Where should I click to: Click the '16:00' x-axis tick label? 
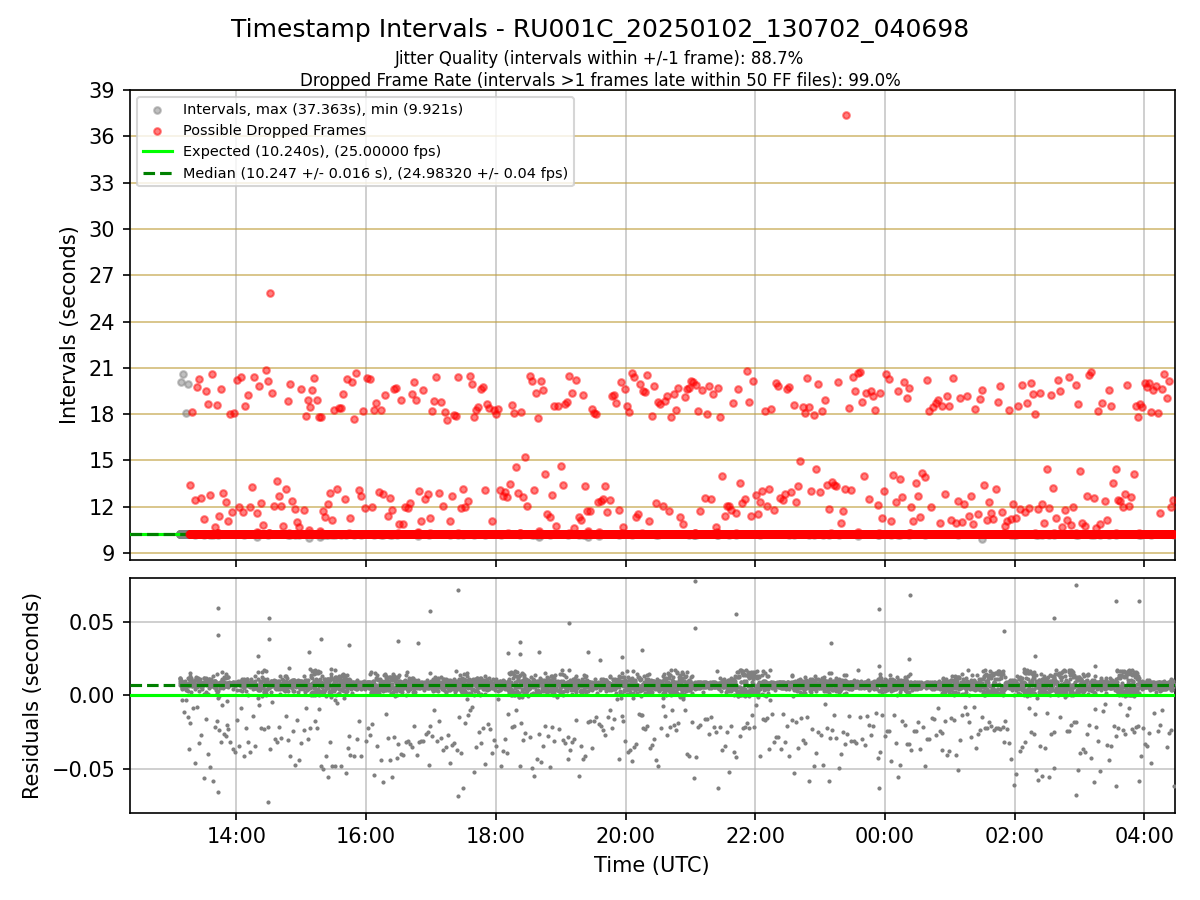click(366, 834)
